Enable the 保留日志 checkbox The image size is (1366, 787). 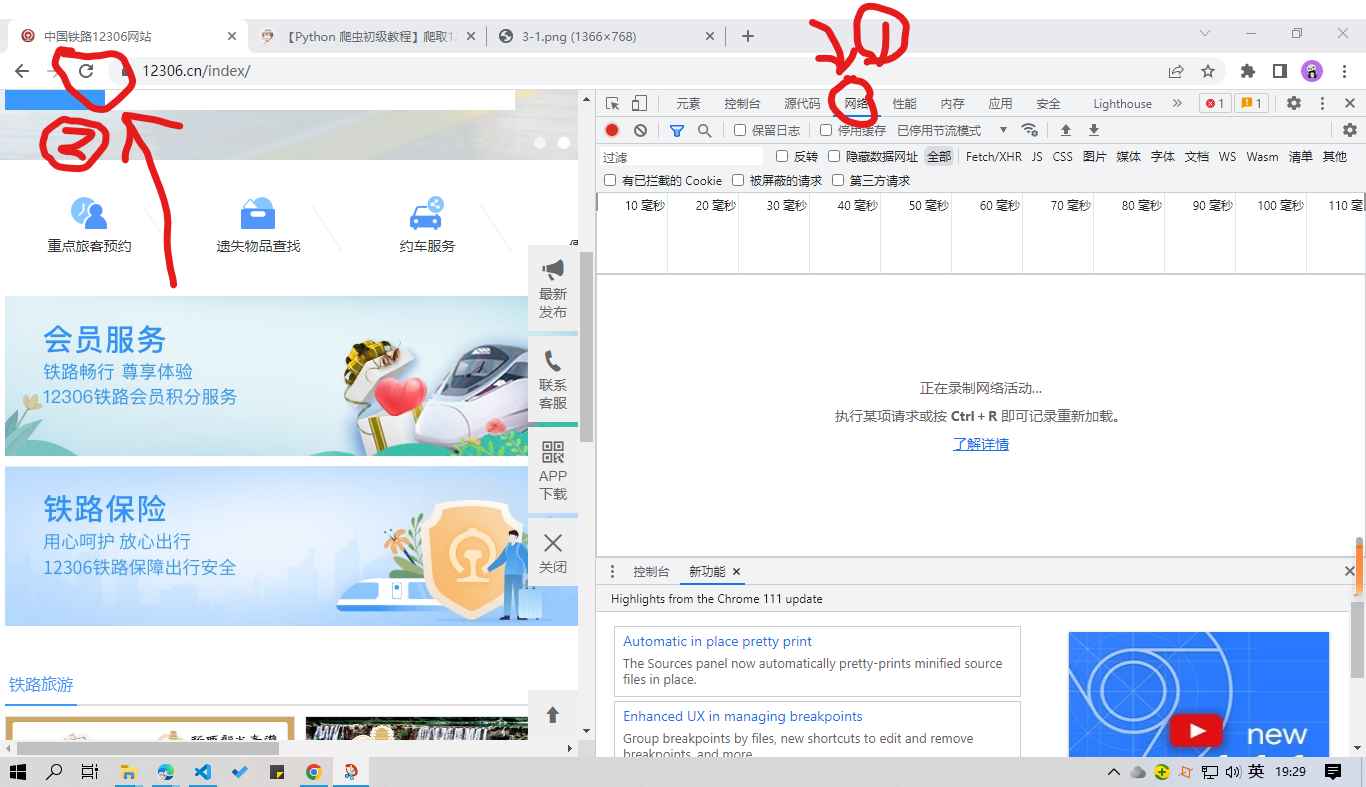740,130
